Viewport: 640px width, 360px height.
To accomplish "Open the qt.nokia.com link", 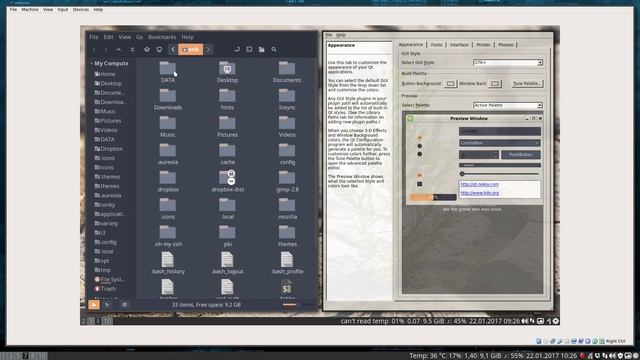I will (480, 184).
